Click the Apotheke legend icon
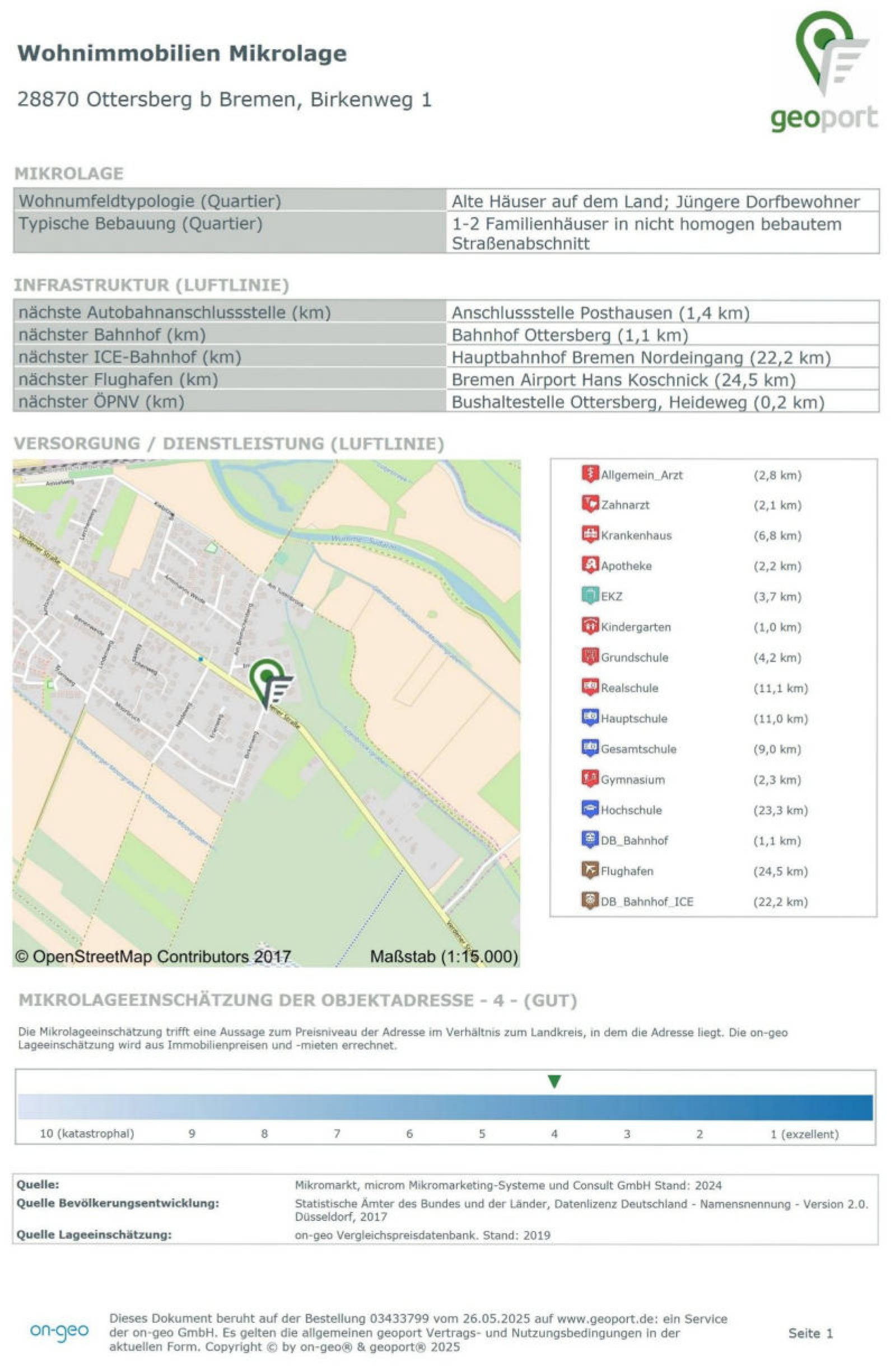Viewport: 891px width, 1372px height. tap(589, 565)
